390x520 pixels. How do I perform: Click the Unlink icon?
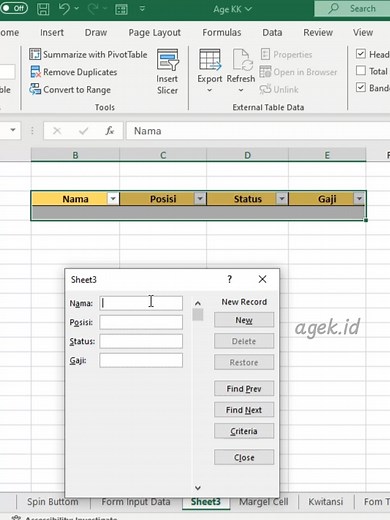pos(266,89)
